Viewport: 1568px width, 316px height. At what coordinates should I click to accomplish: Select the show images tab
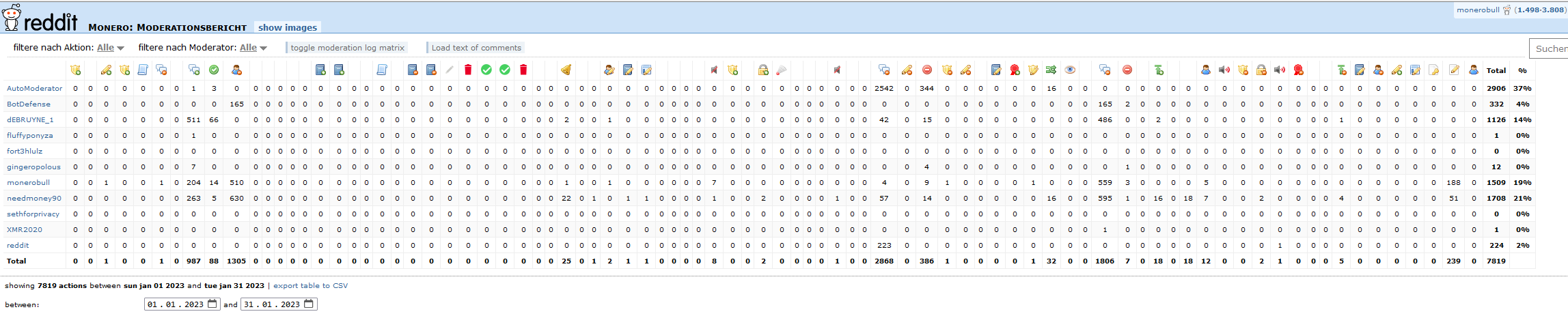point(288,27)
